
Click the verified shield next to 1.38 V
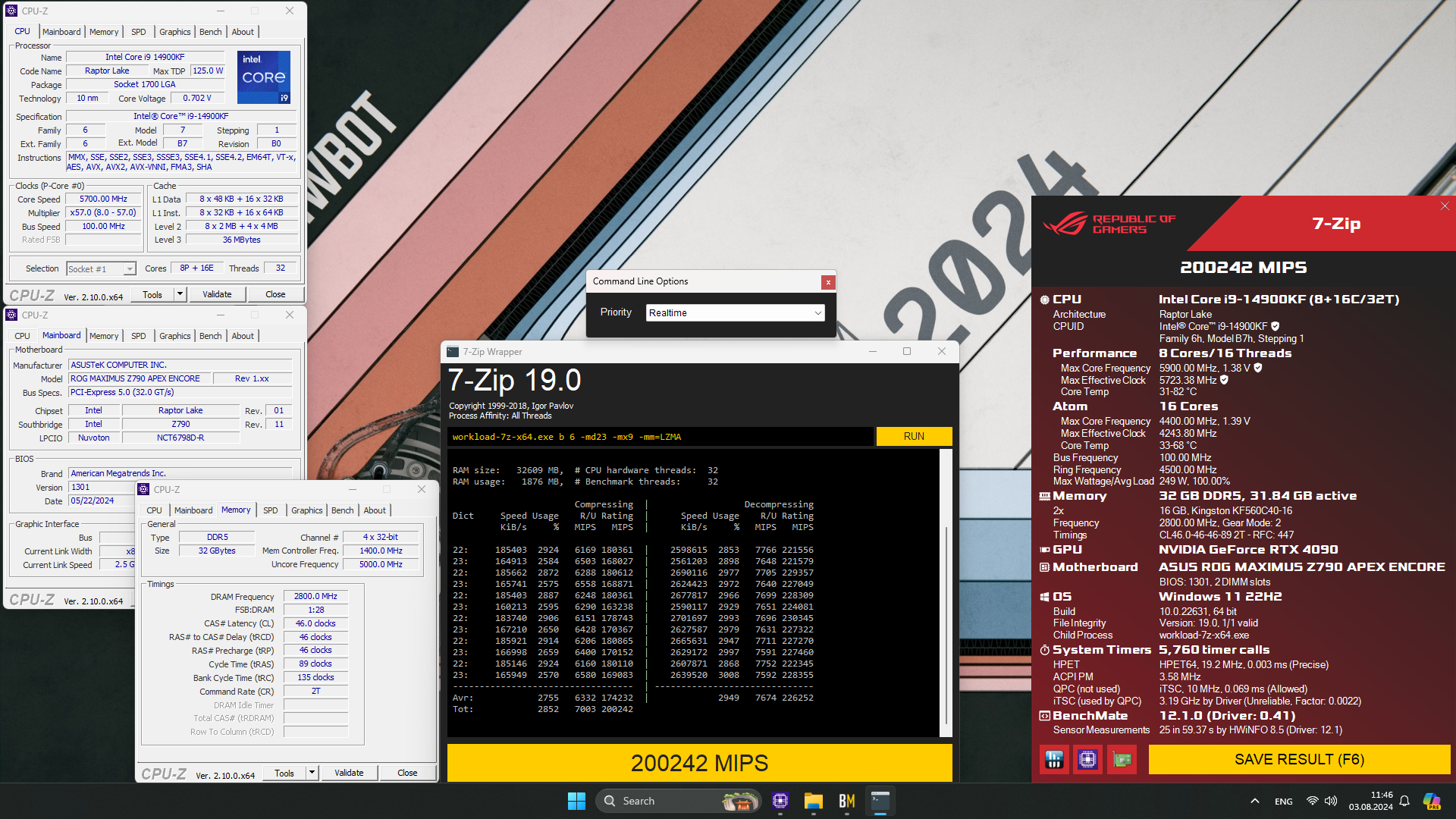click(x=1258, y=368)
